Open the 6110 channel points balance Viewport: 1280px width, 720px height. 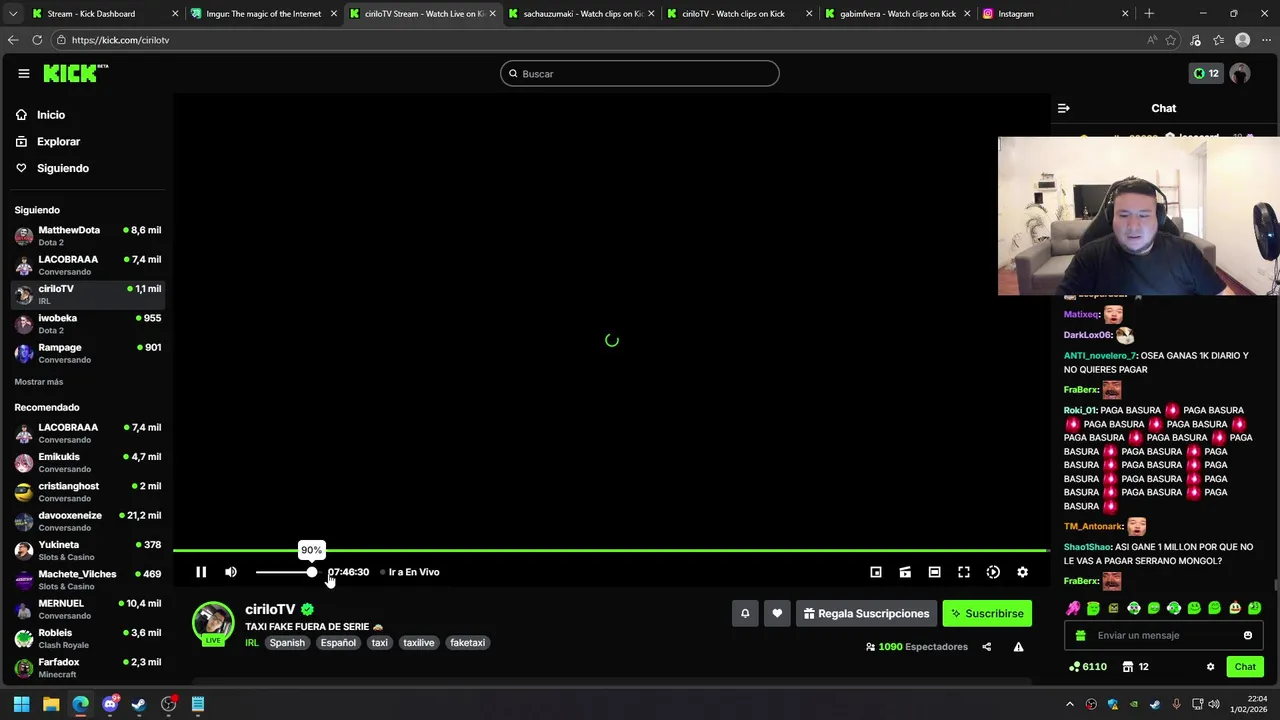click(1088, 667)
